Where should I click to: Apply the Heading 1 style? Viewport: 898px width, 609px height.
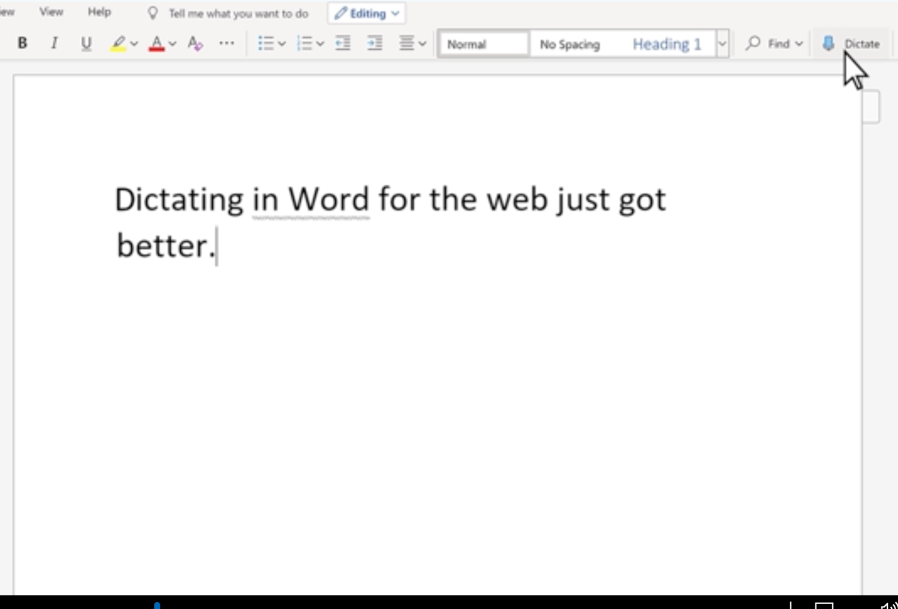coord(667,44)
